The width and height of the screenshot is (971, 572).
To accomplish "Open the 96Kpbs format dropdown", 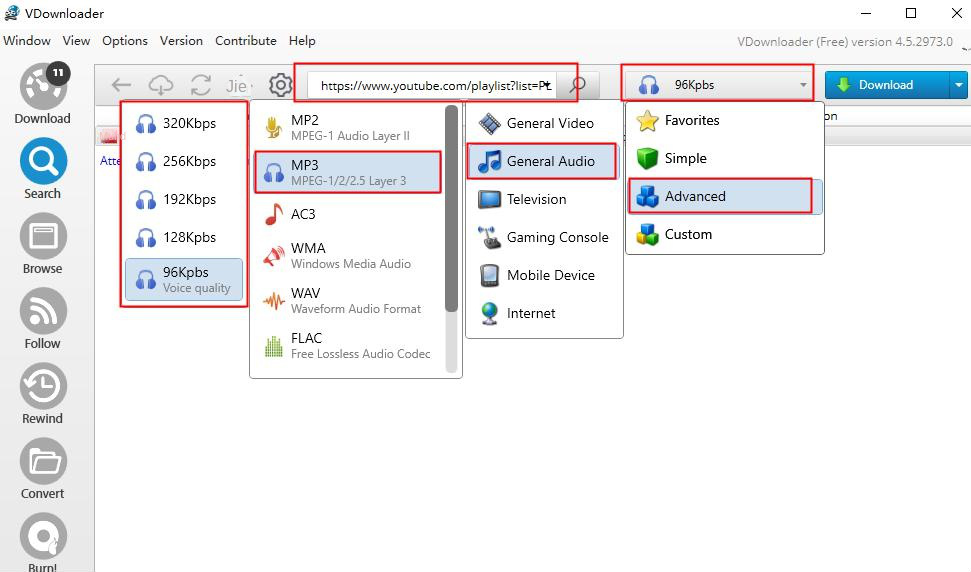I will point(718,85).
